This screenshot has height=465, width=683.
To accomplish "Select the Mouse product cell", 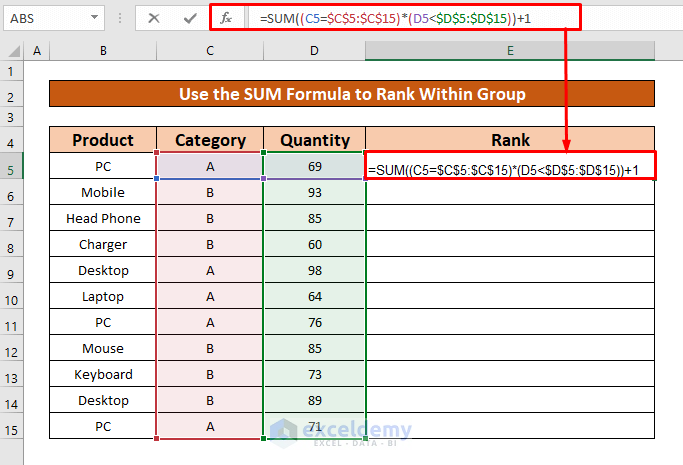I will point(103,348).
